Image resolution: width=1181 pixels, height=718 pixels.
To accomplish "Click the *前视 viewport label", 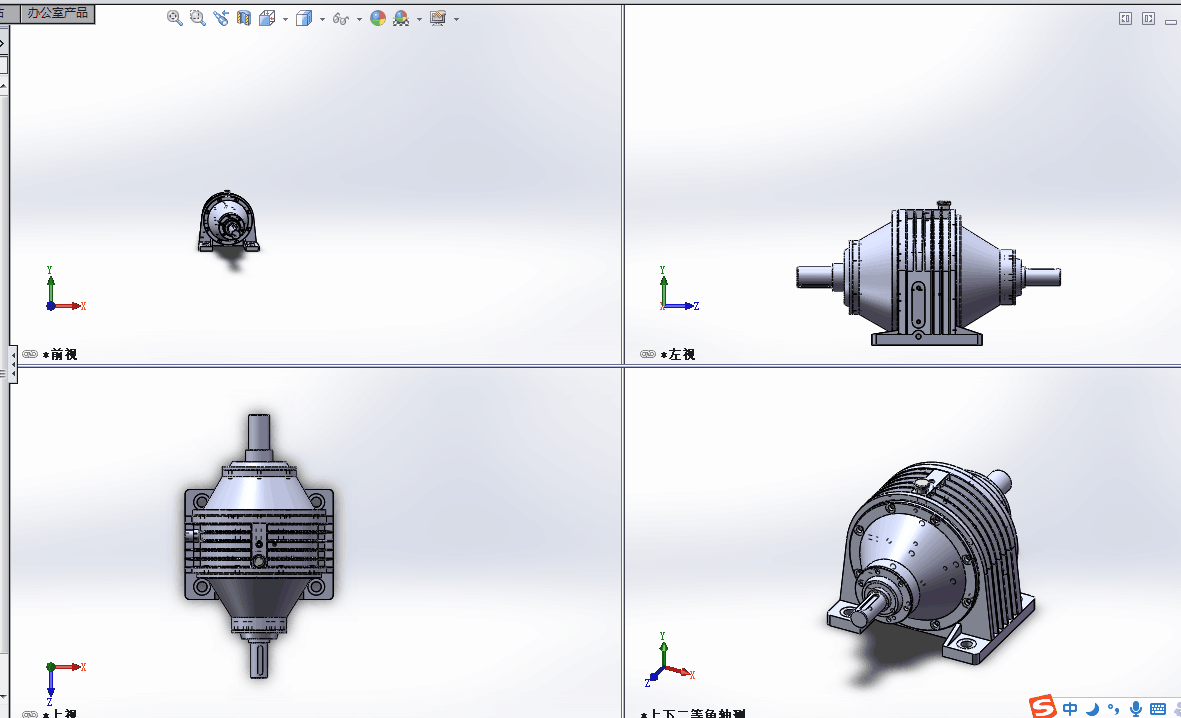I will [60, 354].
